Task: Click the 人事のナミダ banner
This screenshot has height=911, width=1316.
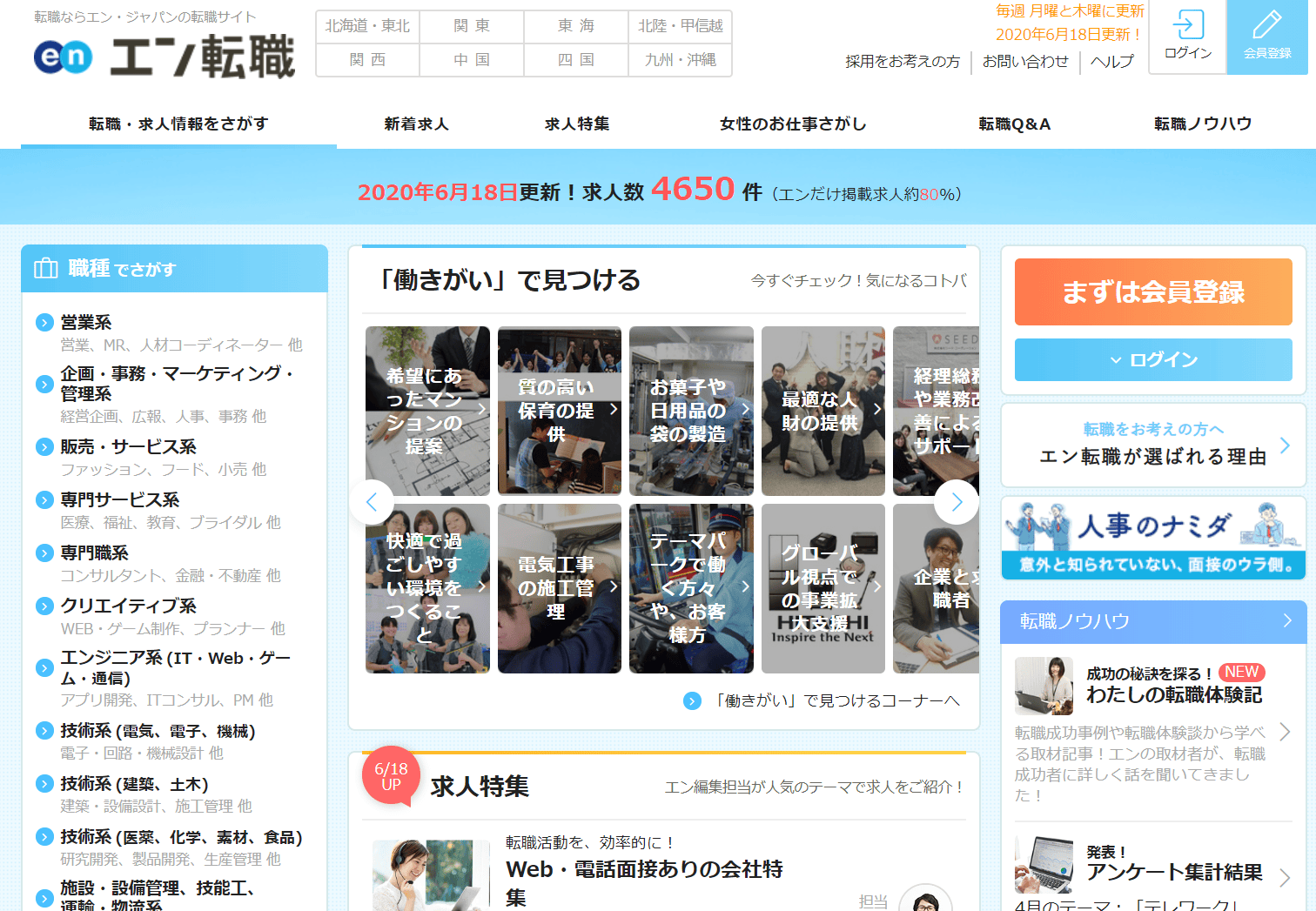Action: [1152, 538]
